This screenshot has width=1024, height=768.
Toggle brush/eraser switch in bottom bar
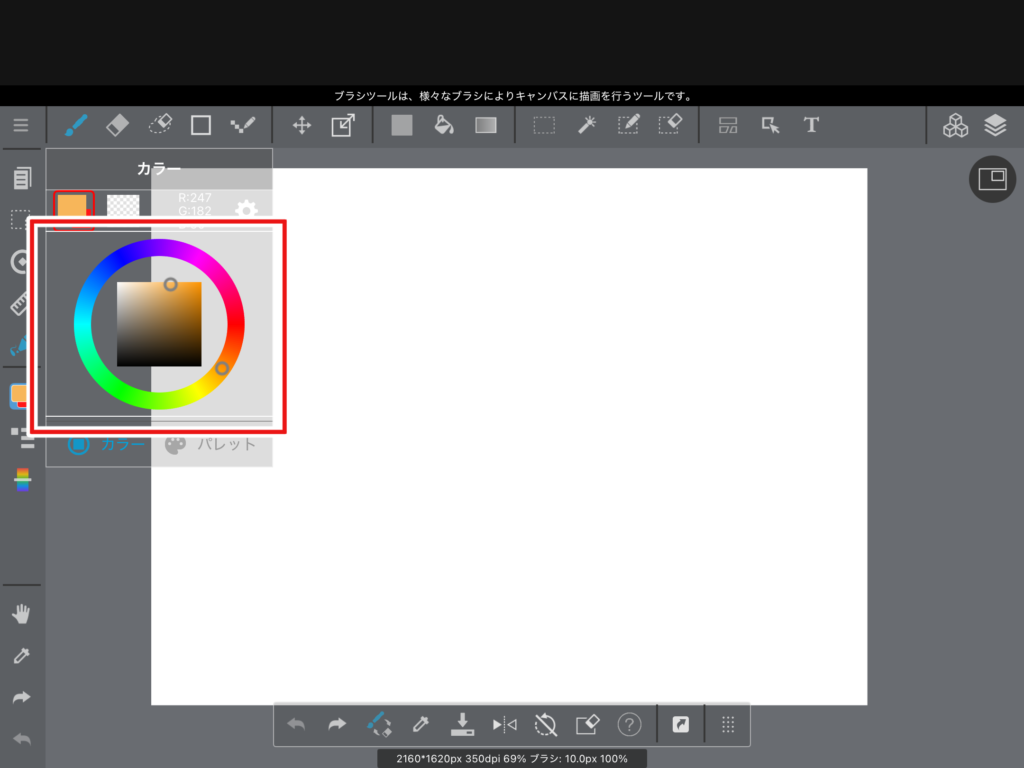pyautogui.click(x=378, y=724)
